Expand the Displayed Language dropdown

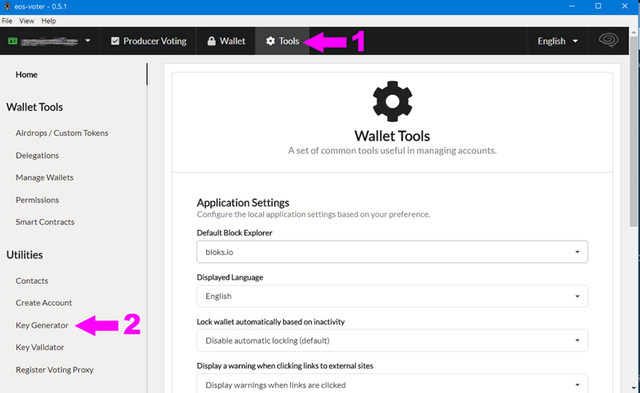[x=392, y=296]
